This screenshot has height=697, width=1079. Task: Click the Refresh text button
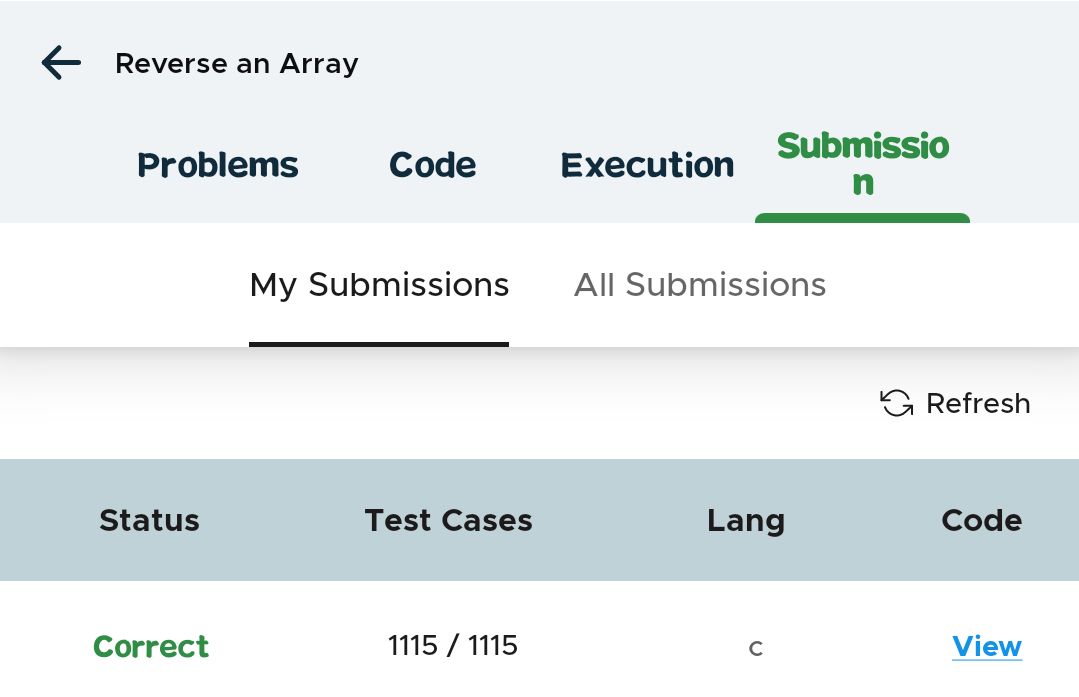(x=978, y=403)
